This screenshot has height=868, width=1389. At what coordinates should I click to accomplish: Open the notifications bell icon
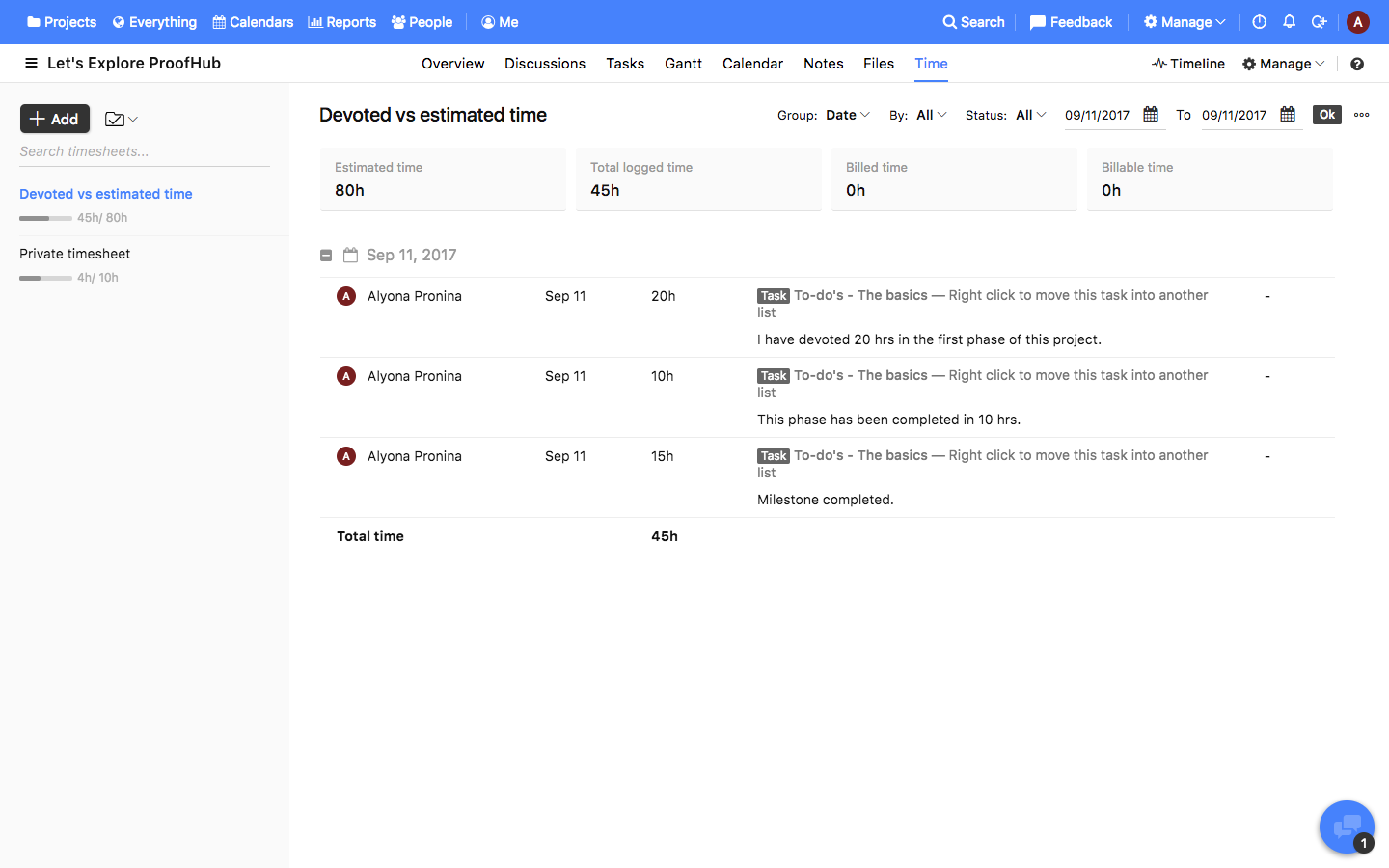(1289, 21)
